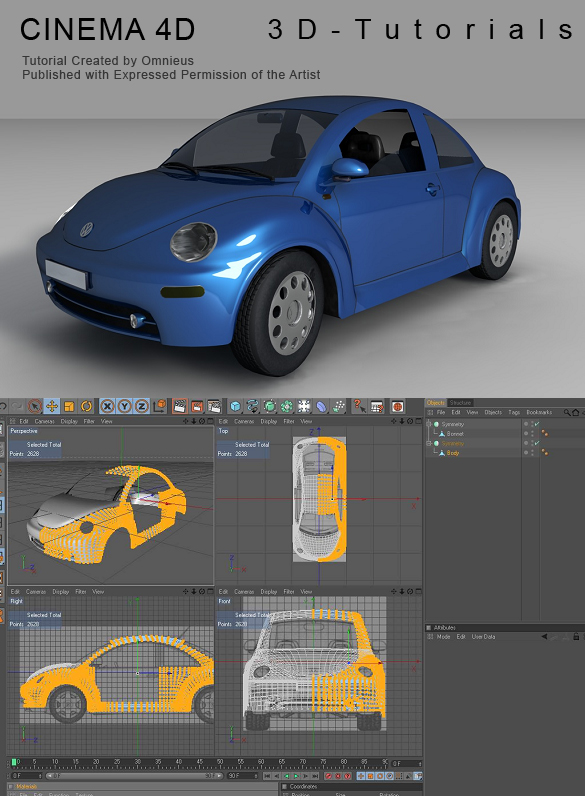Click the Phong tag on Body
Screen dimensions: 585x796
pyautogui.click(x=545, y=452)
